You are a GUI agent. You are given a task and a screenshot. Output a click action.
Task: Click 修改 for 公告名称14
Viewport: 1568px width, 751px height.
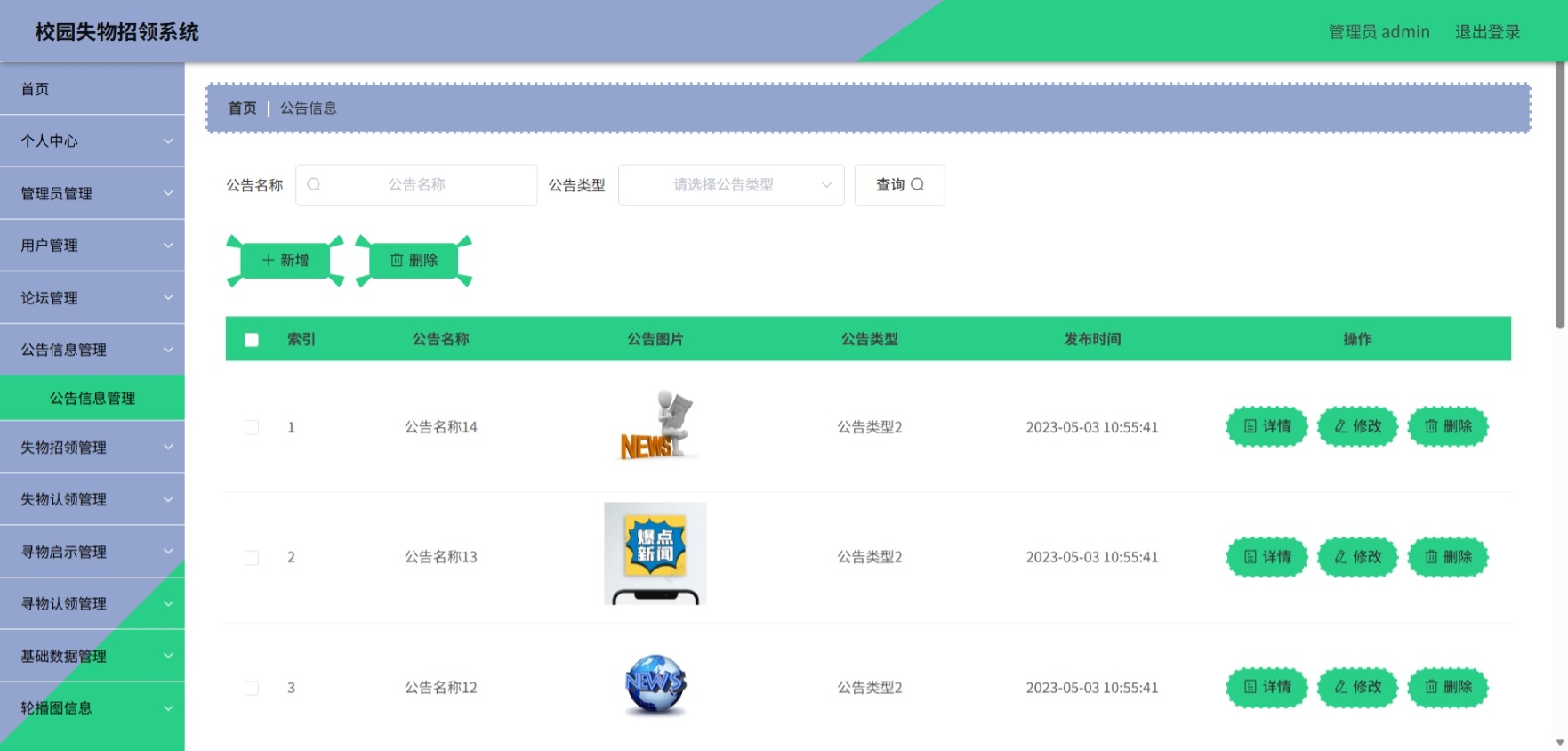click(x=1357, y=426)
